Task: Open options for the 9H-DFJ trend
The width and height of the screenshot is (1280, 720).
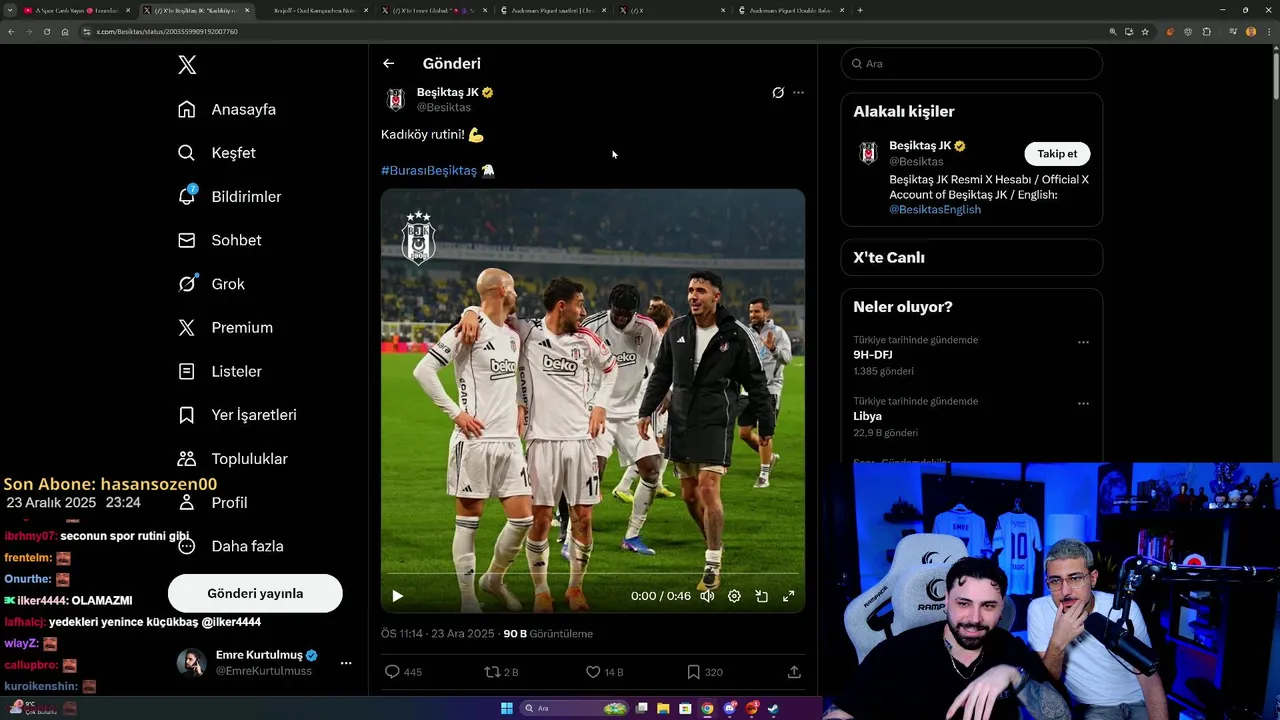Action: 1083,342
